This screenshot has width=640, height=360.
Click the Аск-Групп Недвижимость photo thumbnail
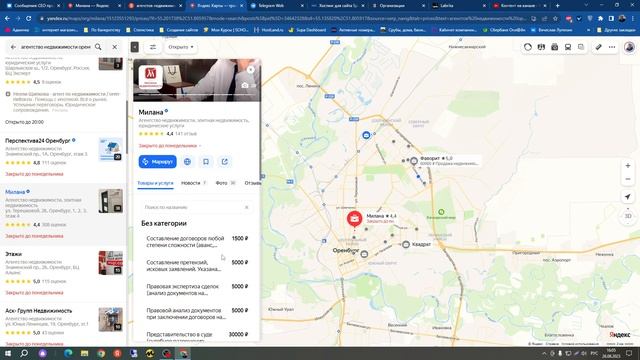pyautogui.click(x=110, y=319)
